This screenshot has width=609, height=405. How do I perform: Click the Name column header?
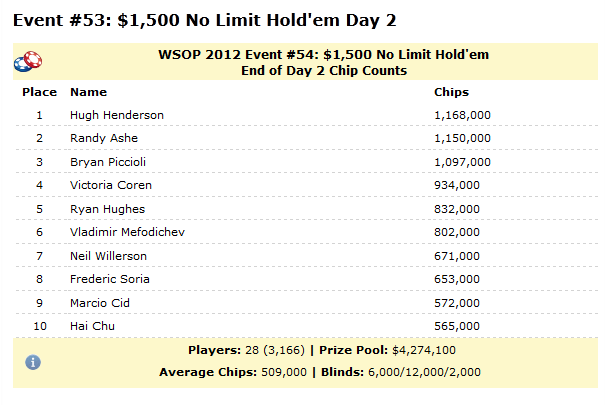(x=89, y=92)
